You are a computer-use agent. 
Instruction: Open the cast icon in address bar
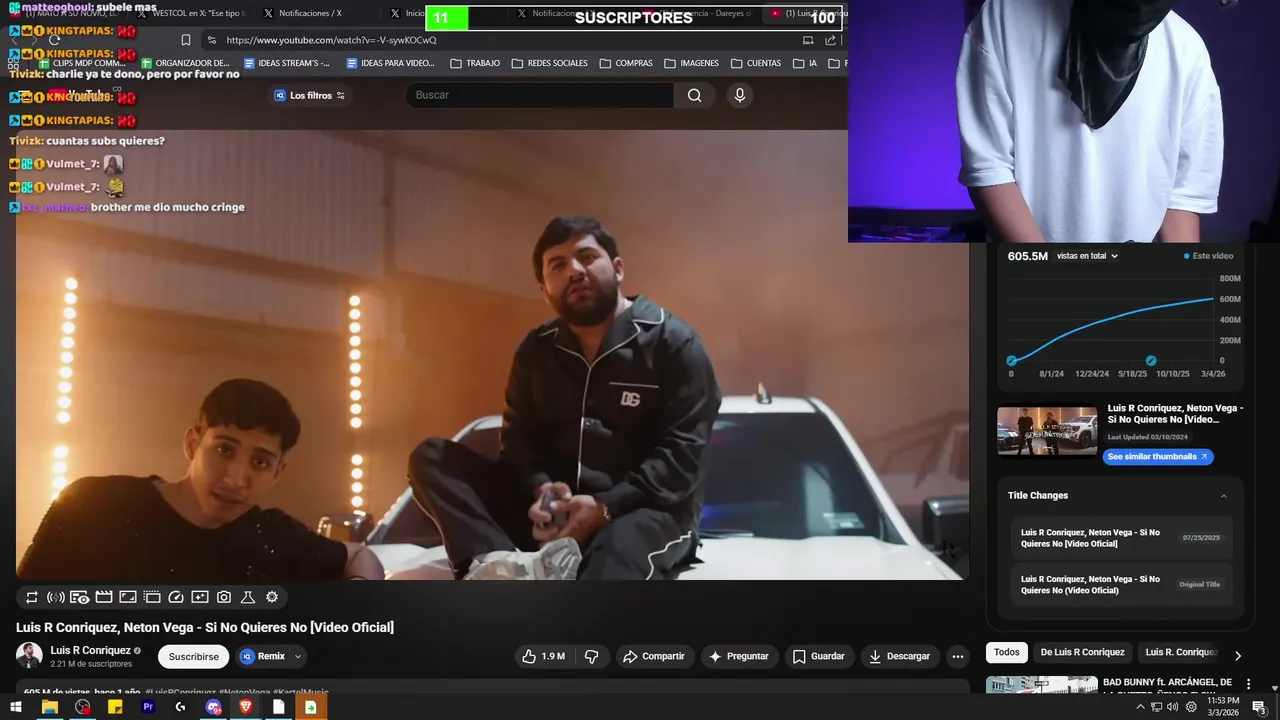click(808, 40)
